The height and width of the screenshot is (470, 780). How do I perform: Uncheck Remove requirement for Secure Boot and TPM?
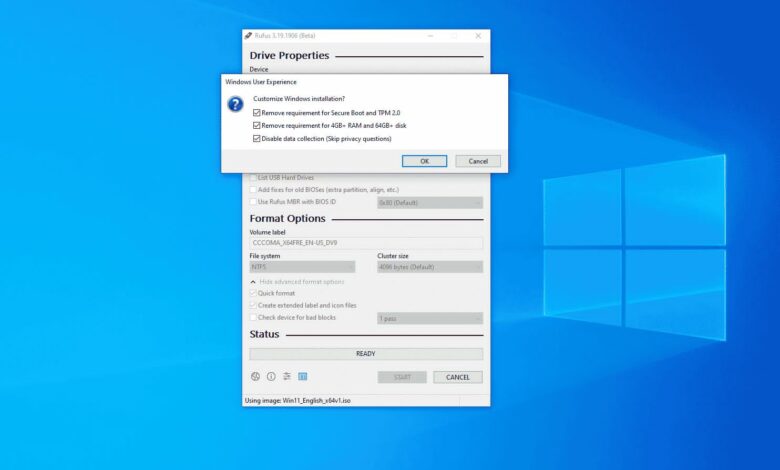click(257, 113)
